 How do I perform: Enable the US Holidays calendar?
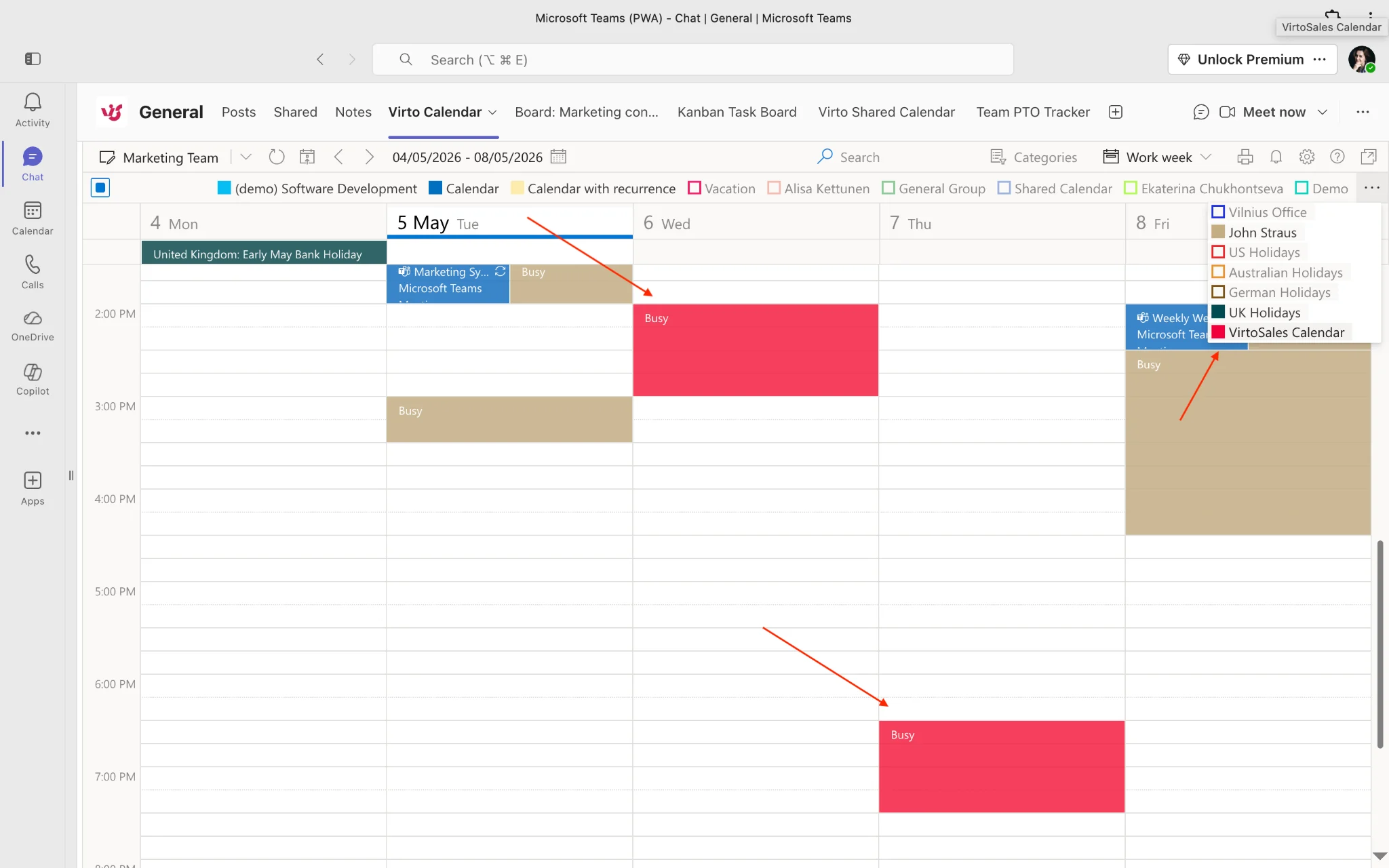pyautogui.click(x=1218, y=252)
